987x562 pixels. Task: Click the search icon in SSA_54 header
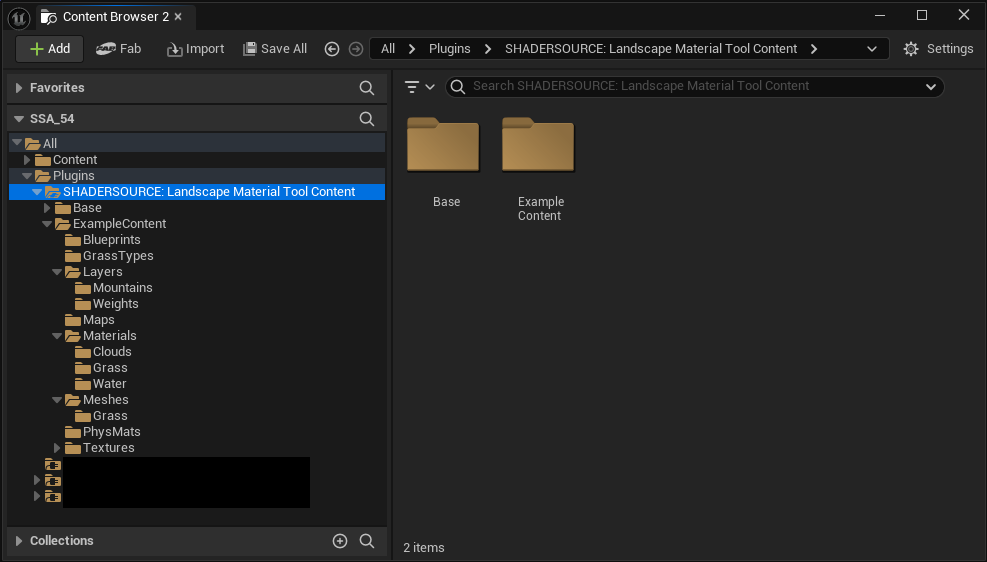367,119
